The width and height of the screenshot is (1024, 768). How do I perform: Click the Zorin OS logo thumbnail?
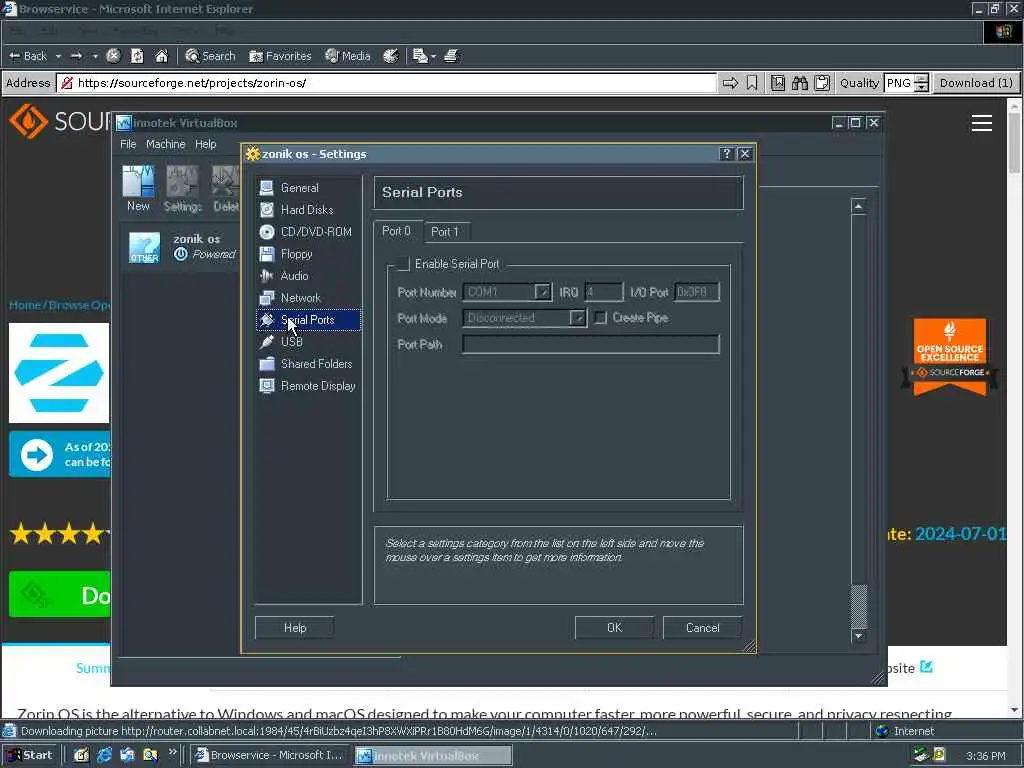[59, 373]
